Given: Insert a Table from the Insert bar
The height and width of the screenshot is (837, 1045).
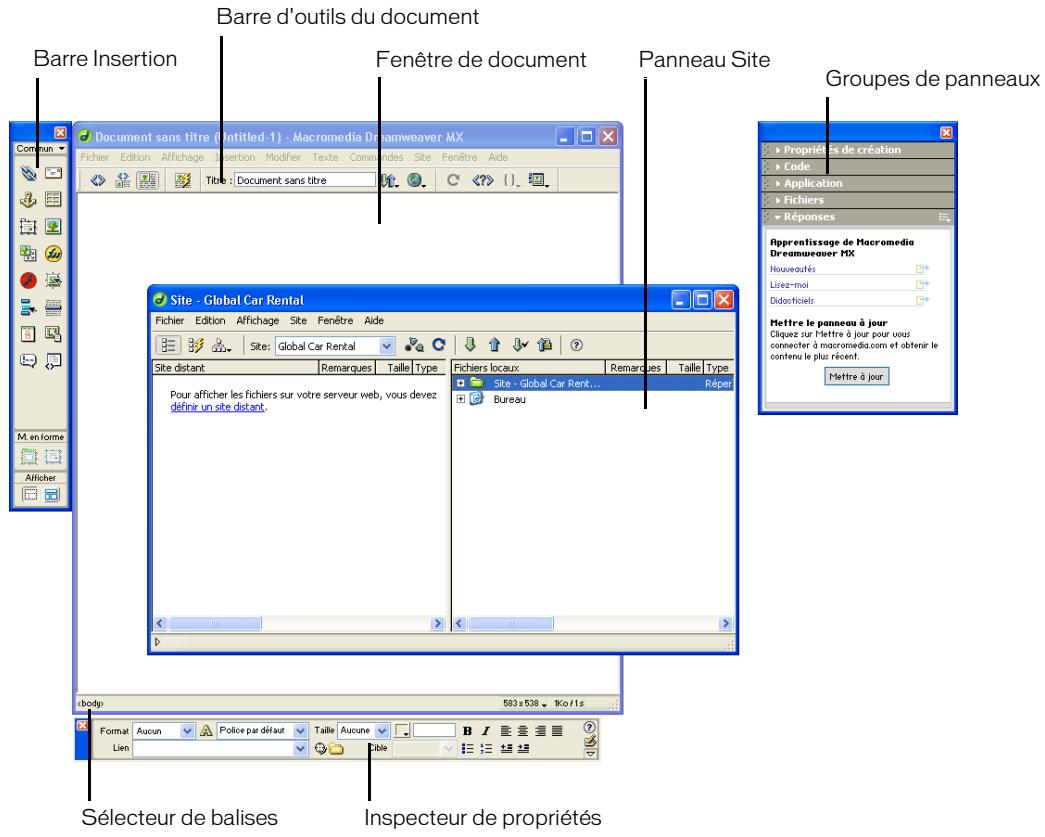Looking at the screenshot, I should pos(53,199).
